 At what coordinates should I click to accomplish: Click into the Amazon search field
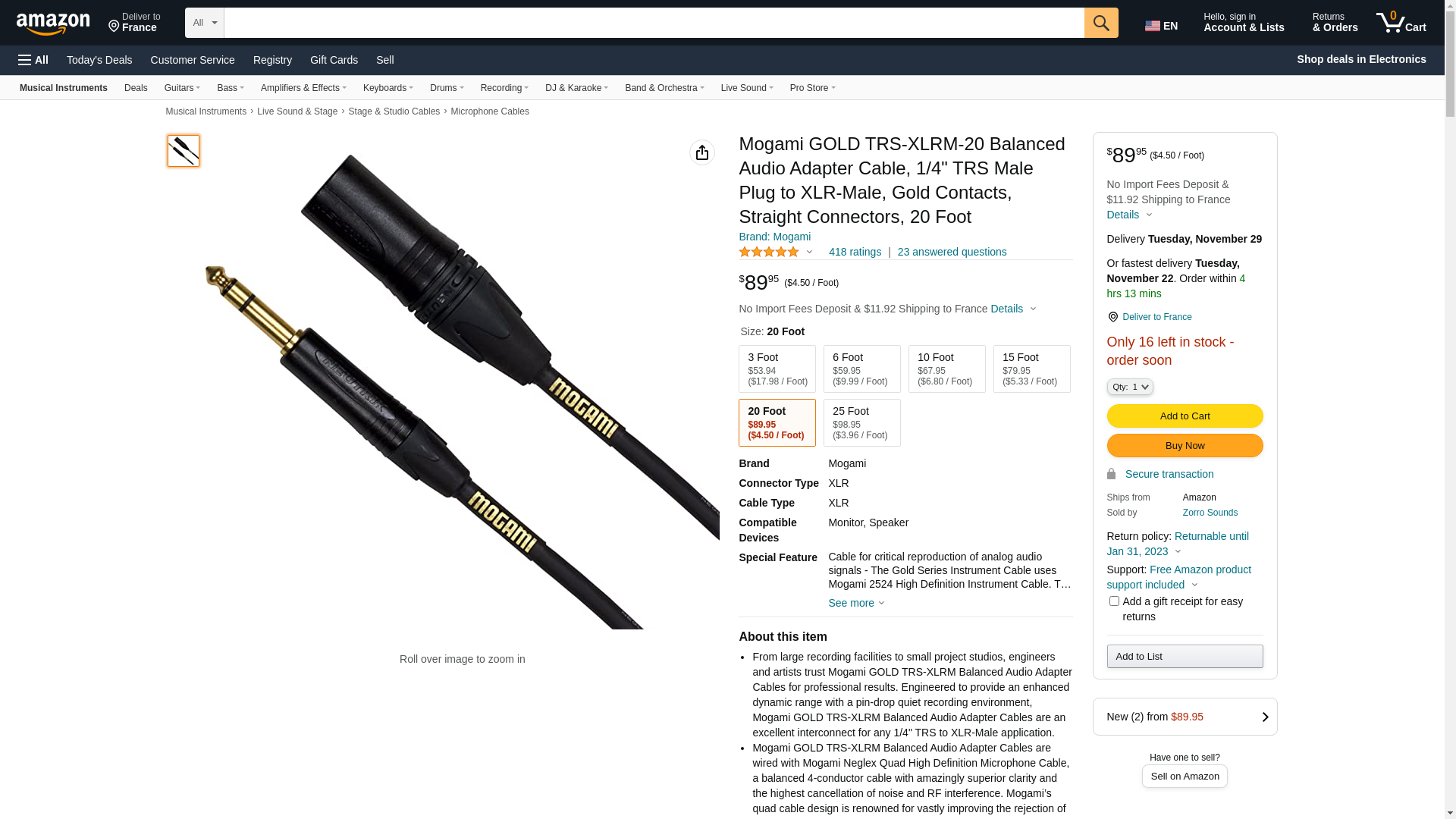(654, 23)
